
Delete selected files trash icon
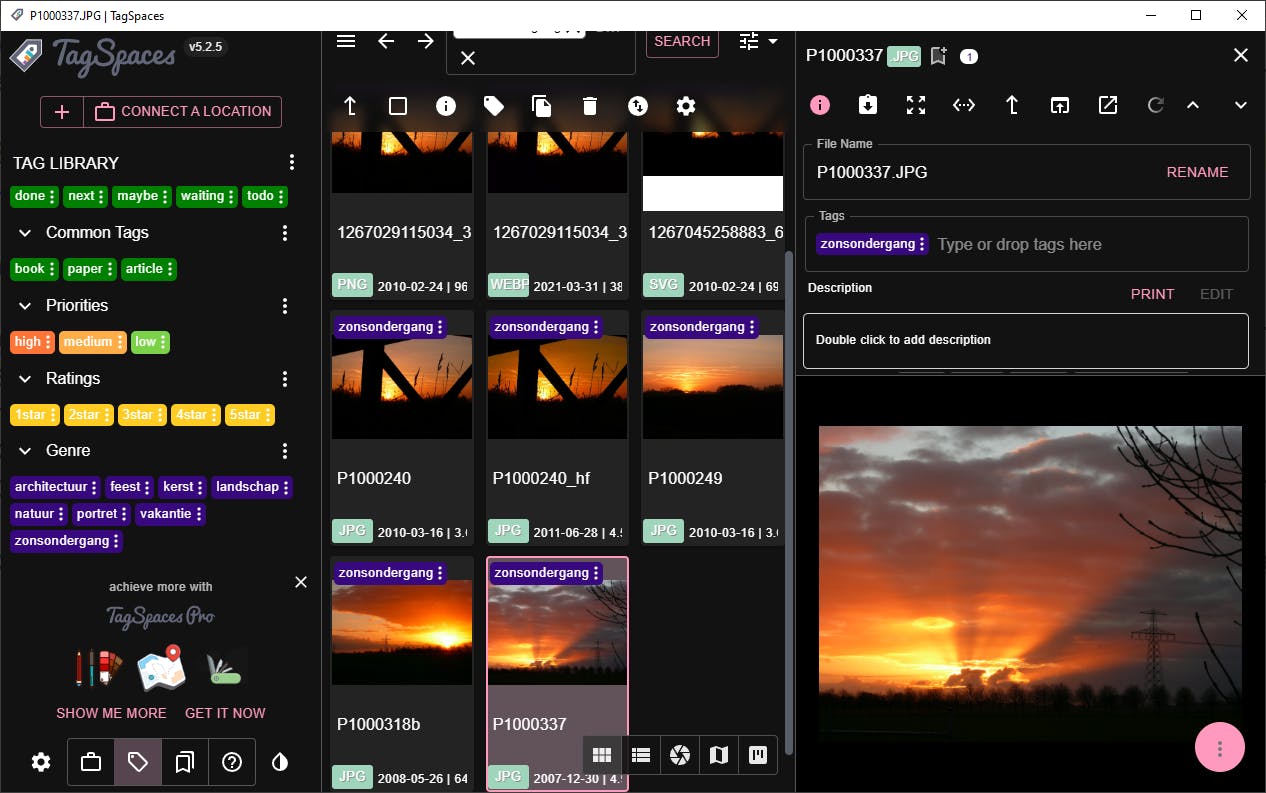point(590,106)
